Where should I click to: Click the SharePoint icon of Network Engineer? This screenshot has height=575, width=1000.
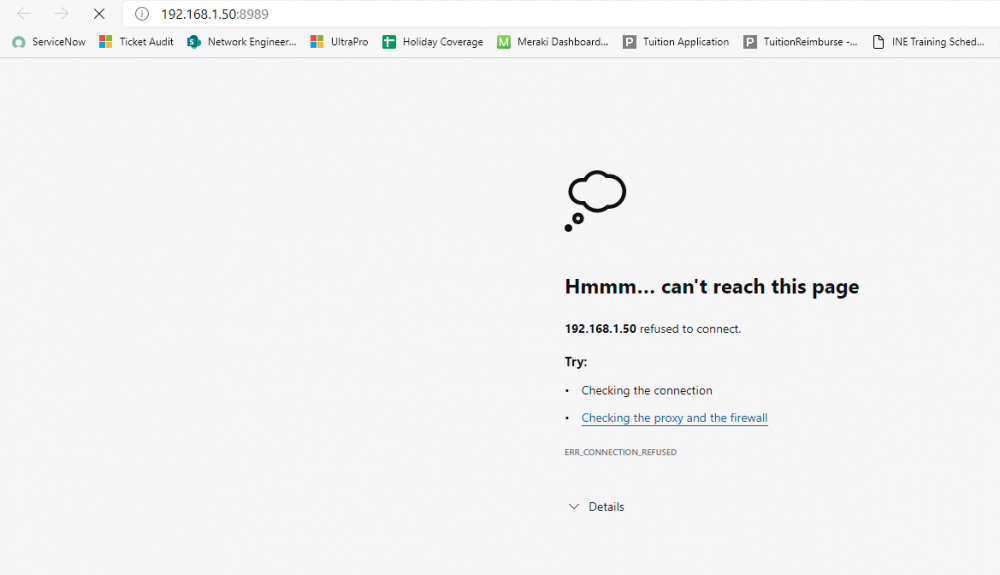(x=194, y=42)
